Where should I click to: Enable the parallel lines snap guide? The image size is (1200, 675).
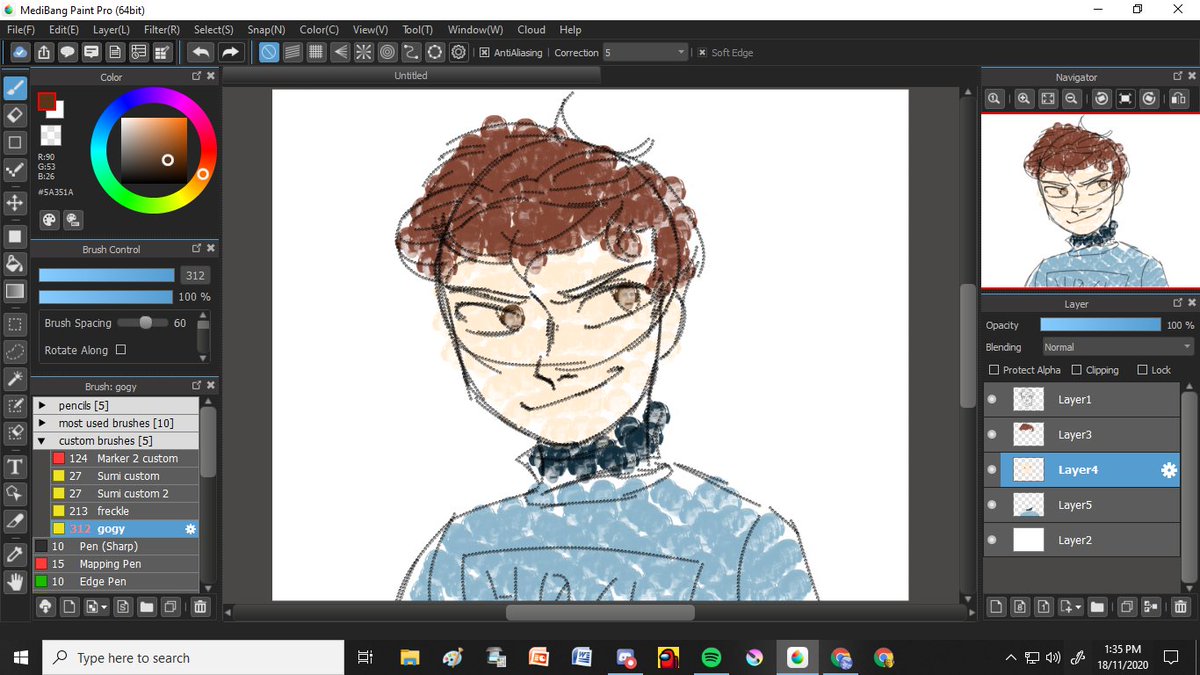[292, 52]
